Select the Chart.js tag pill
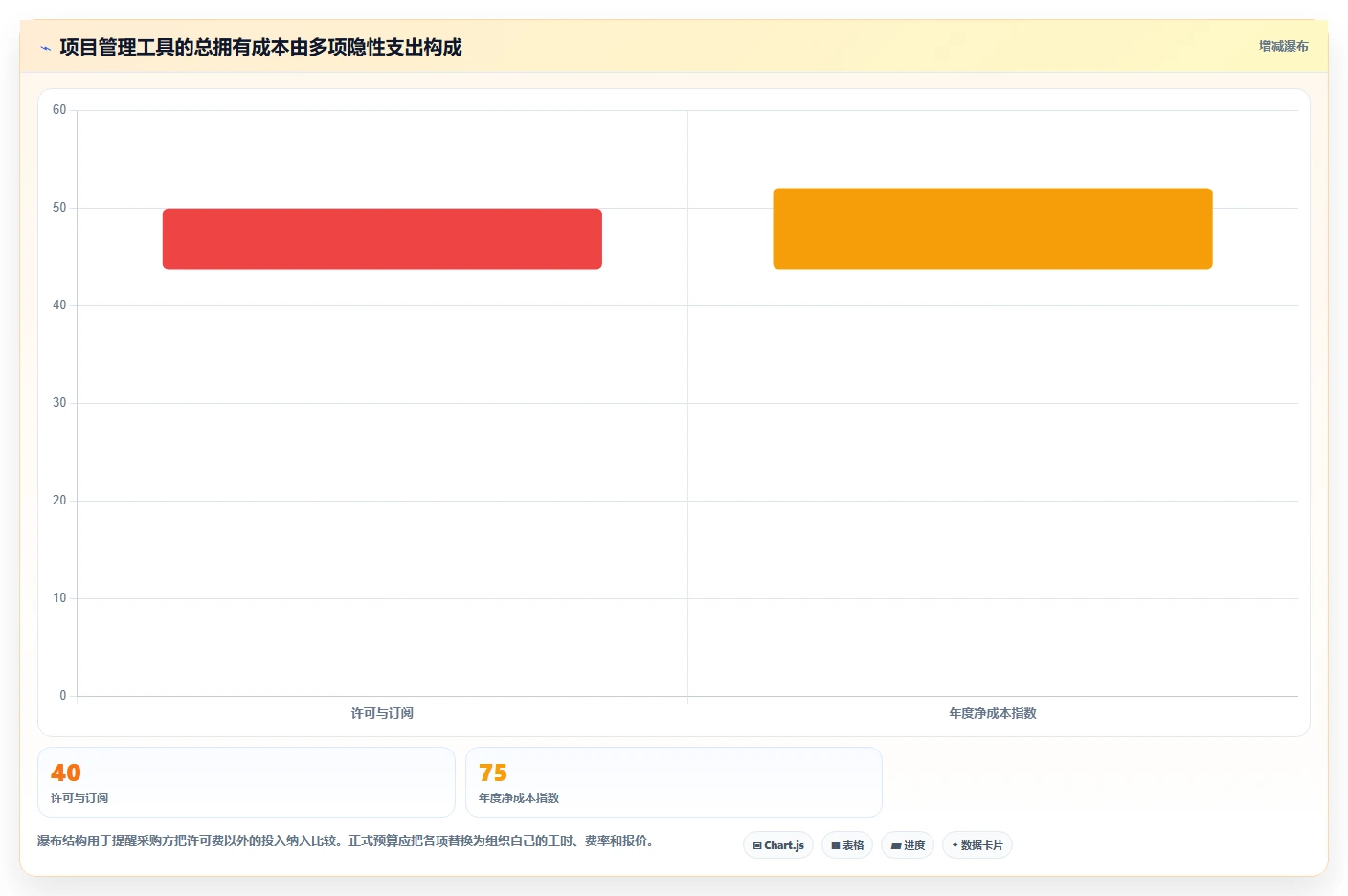The width and height of the screenshot is (1348, 896). point(778,845)
